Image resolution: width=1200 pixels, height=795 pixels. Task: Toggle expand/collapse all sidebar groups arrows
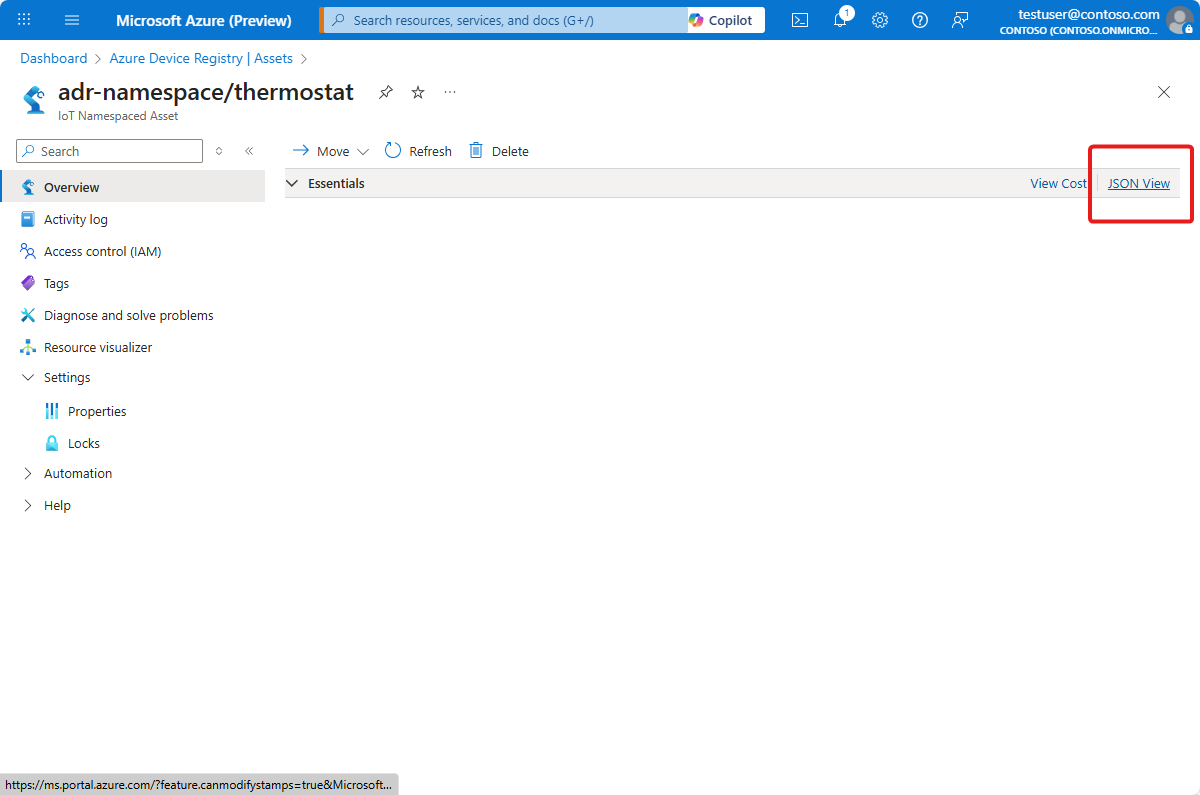coord(219,151)
